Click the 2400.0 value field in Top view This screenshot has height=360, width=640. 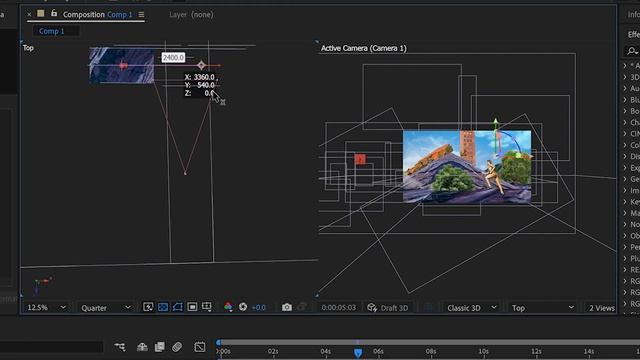pos(173,58)
